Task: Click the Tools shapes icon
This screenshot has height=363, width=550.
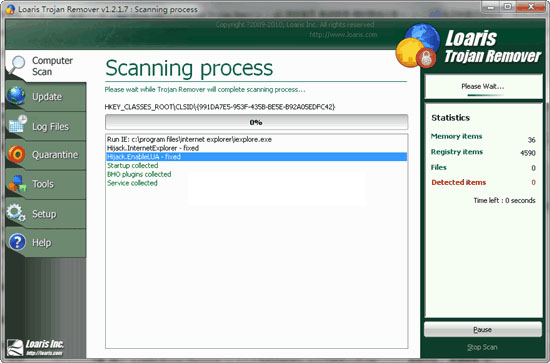Action: coord(18,183)
